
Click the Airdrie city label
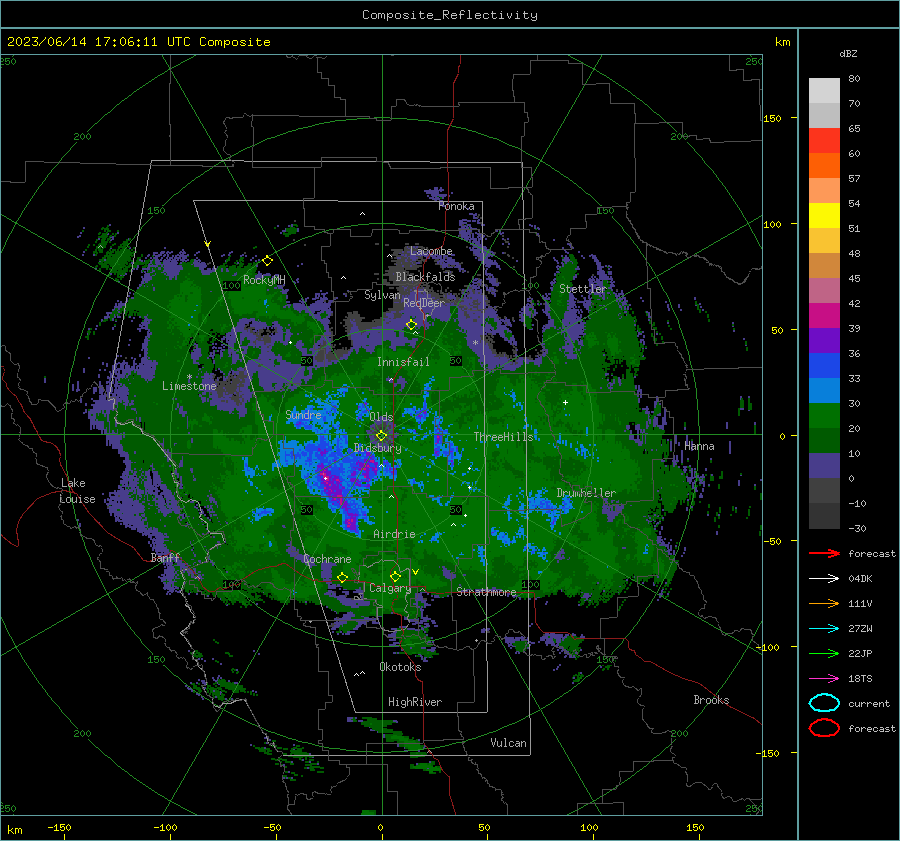click(x=394, y=534)
